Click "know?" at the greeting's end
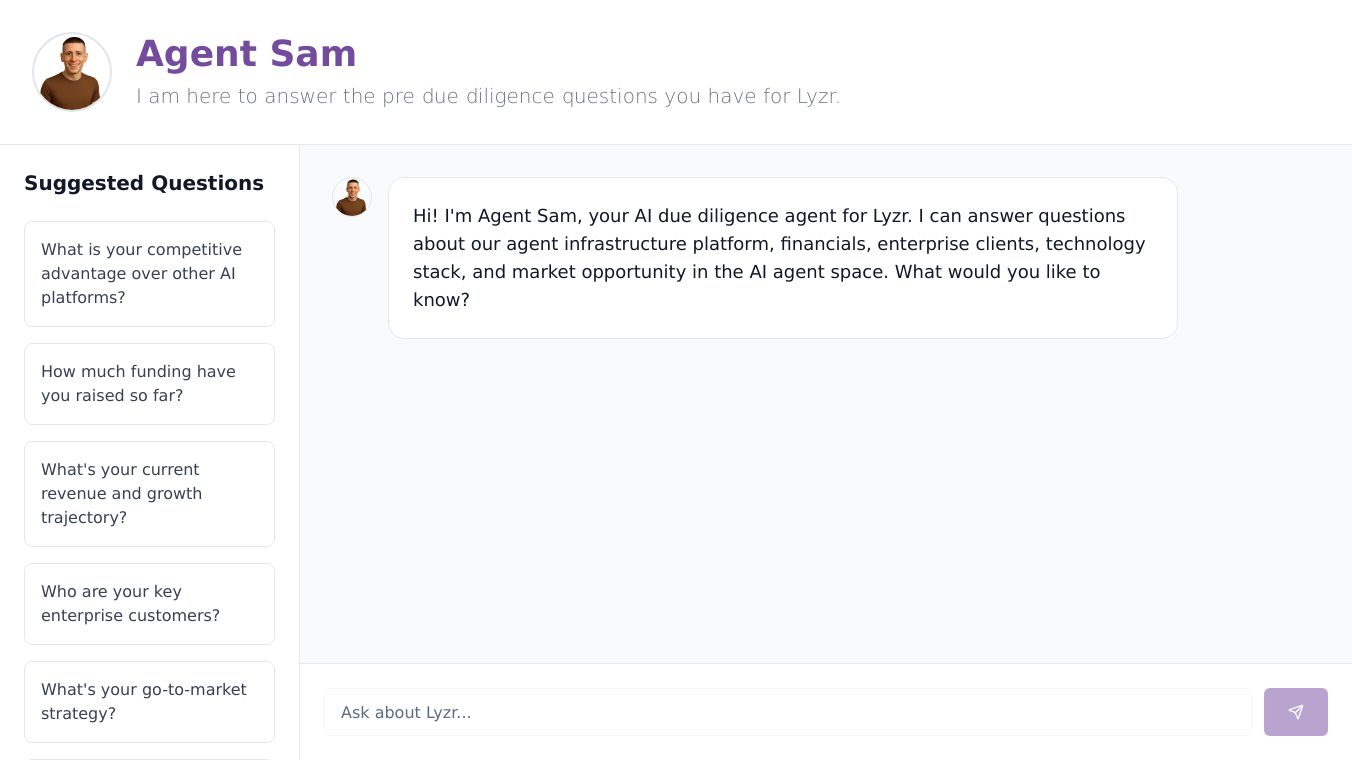 (x=441, y=300)
